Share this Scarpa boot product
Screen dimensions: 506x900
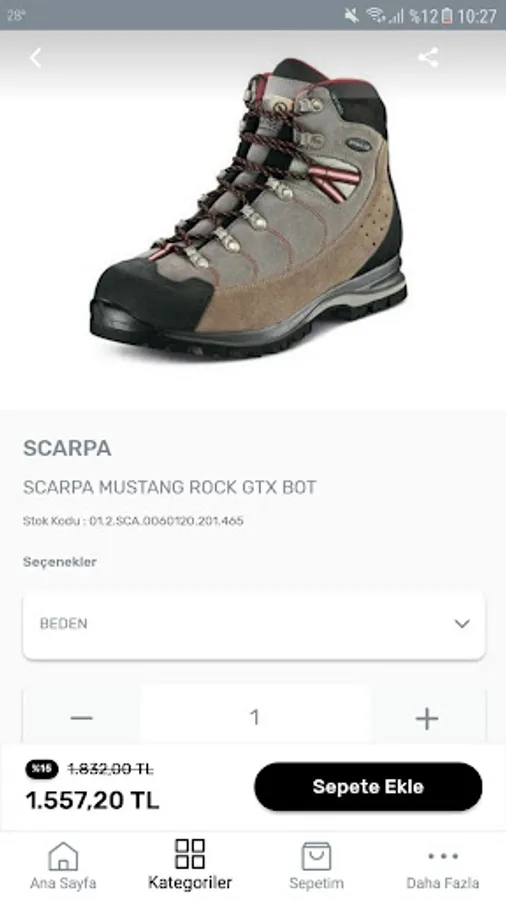pyautogui.click(x=429, y=57)
